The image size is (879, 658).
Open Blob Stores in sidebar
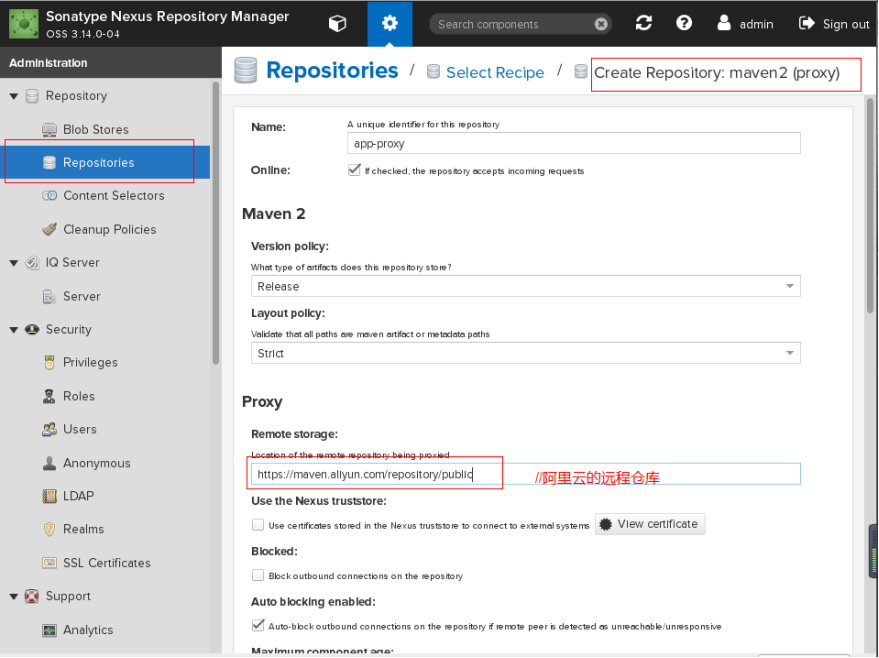[95, 129]
